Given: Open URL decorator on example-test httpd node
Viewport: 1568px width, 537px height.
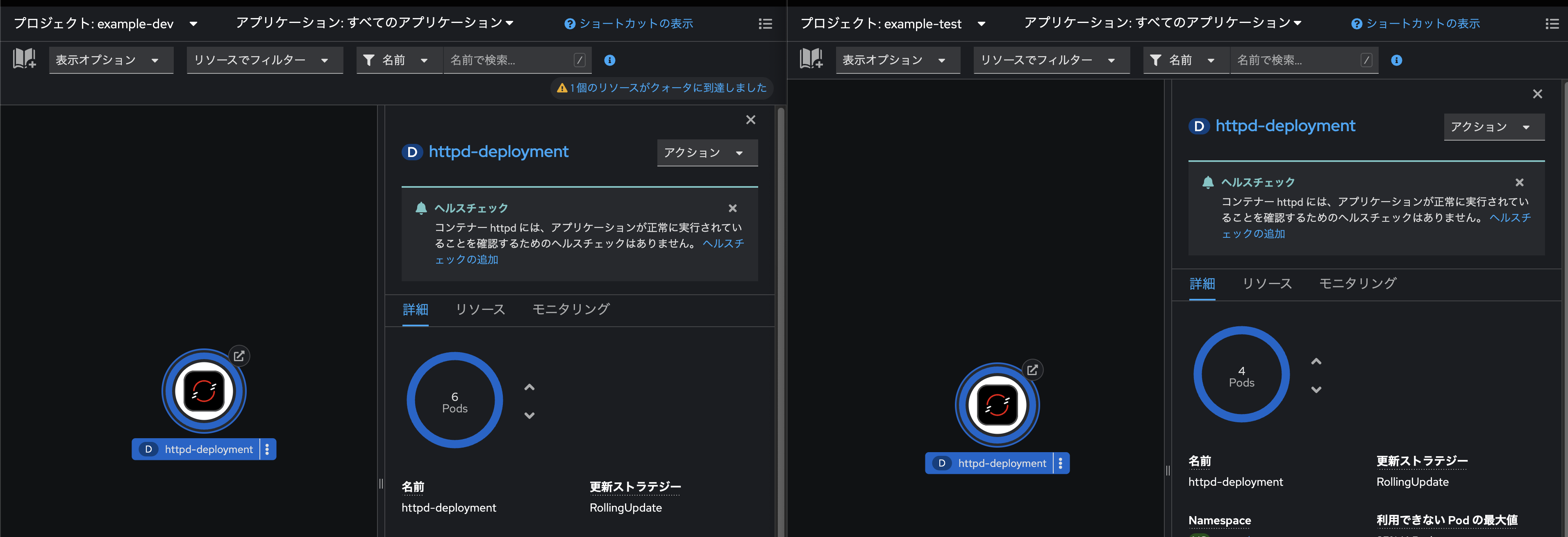Looking at the screenshot, I should pyautogui.click(x=1032, y=370).
